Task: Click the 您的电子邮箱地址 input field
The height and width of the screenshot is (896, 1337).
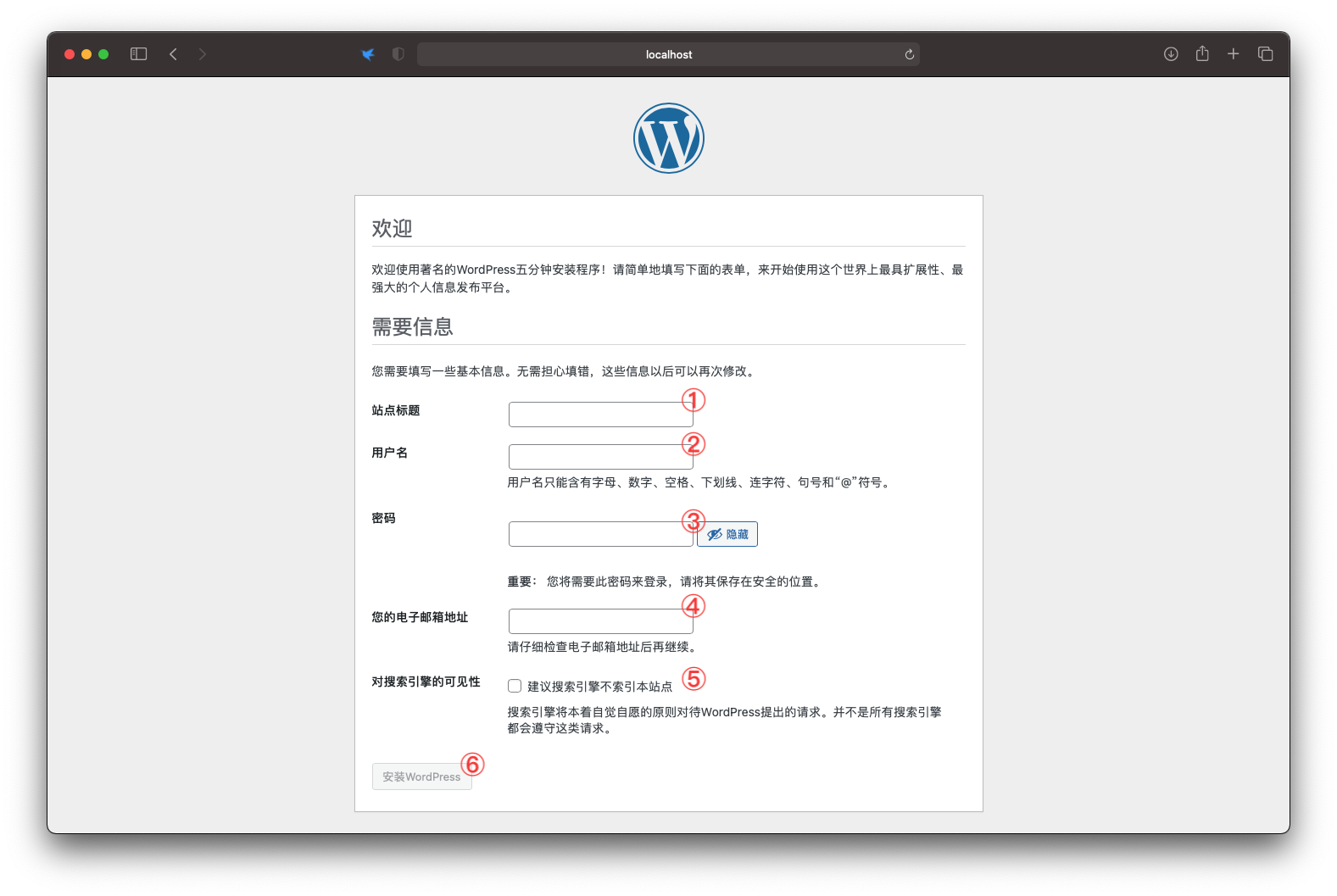Action: 600,621
